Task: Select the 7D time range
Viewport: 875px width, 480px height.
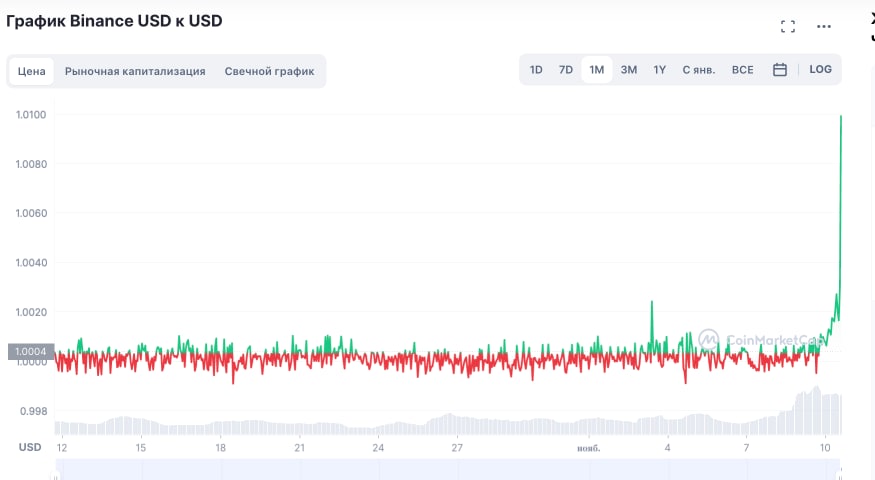Action: (566, 70)
